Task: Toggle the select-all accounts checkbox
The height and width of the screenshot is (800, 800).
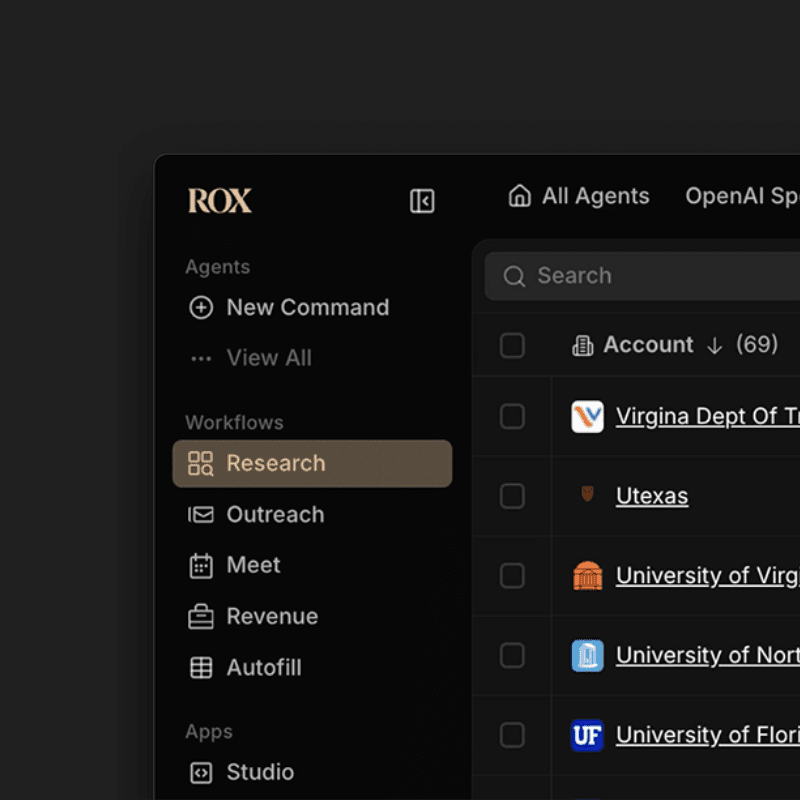Action: (x=512, y=345)
